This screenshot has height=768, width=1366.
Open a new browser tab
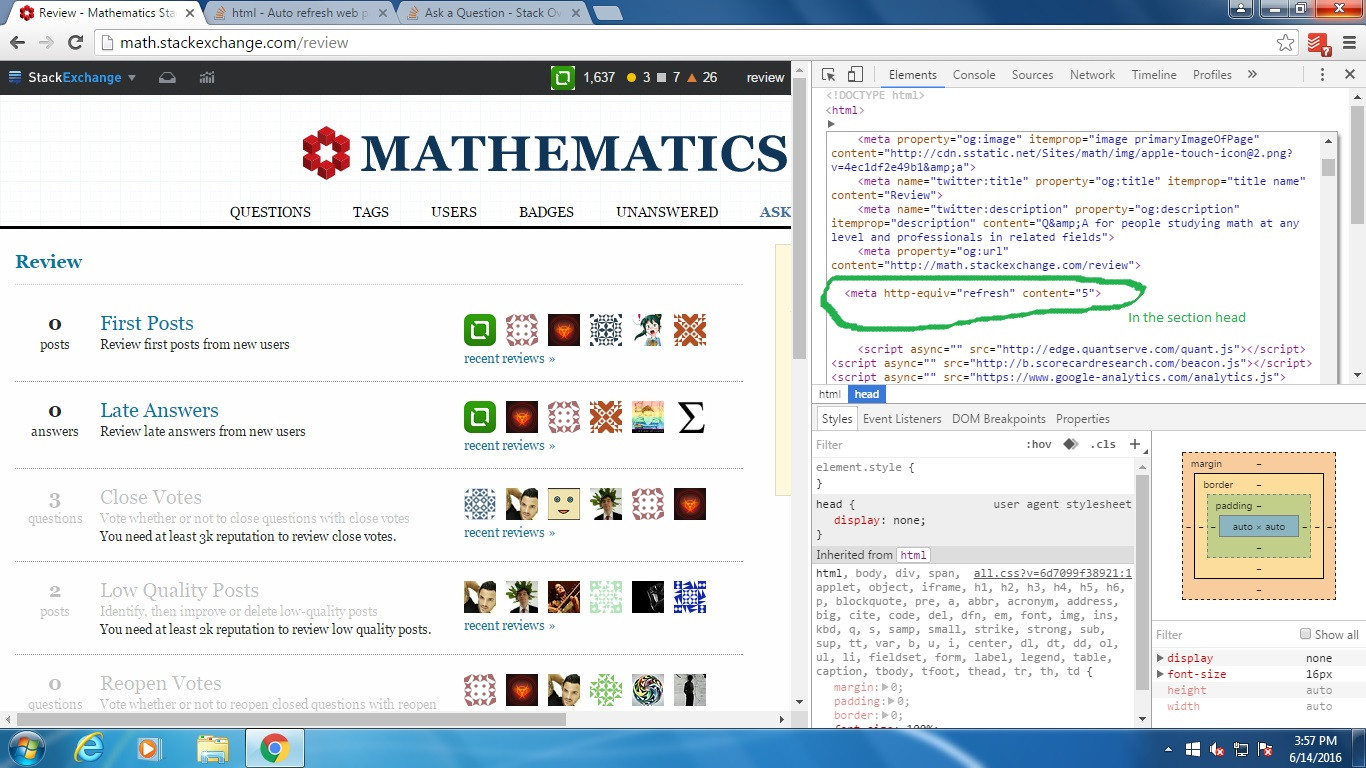(x=607, y=13)
